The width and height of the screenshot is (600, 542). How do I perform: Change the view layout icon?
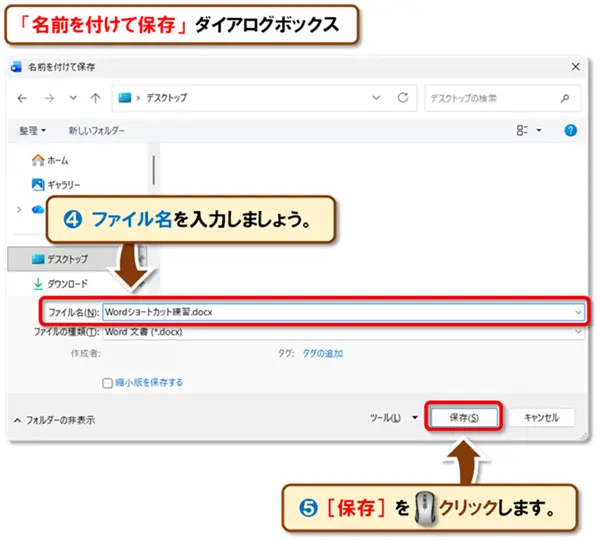[522, 131]
